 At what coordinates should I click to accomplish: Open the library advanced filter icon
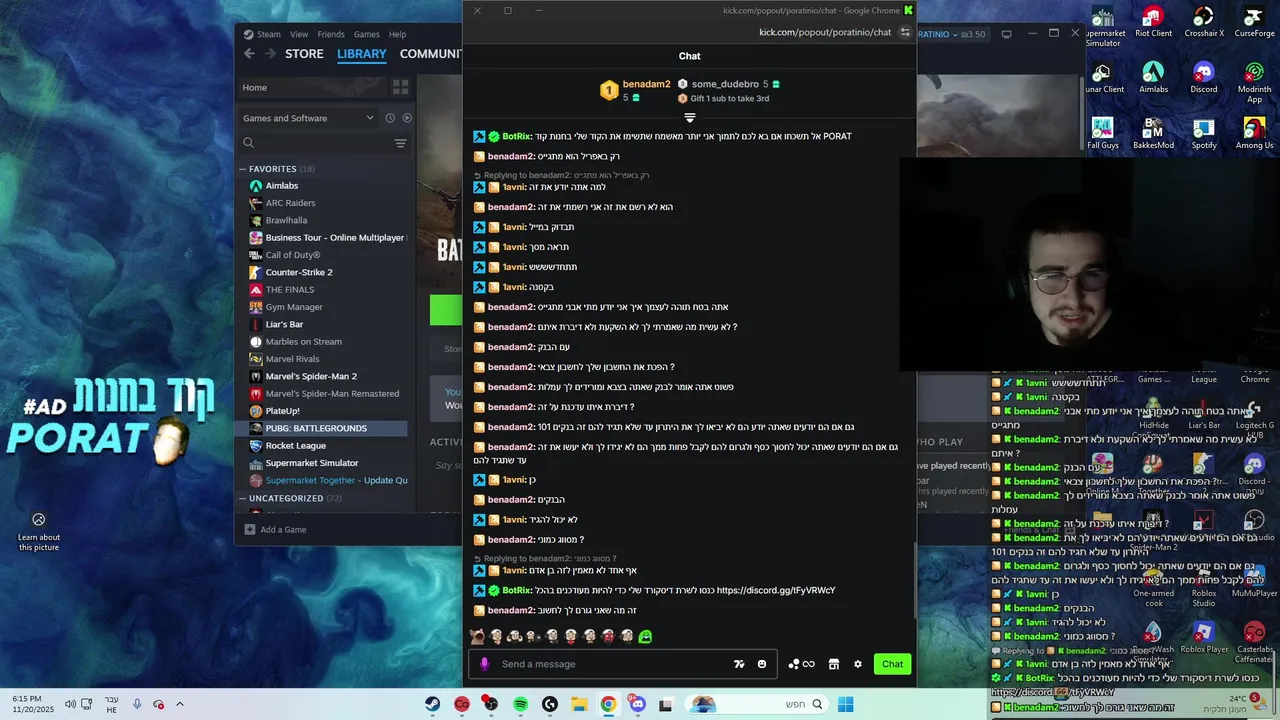click(x=400, y=143)
